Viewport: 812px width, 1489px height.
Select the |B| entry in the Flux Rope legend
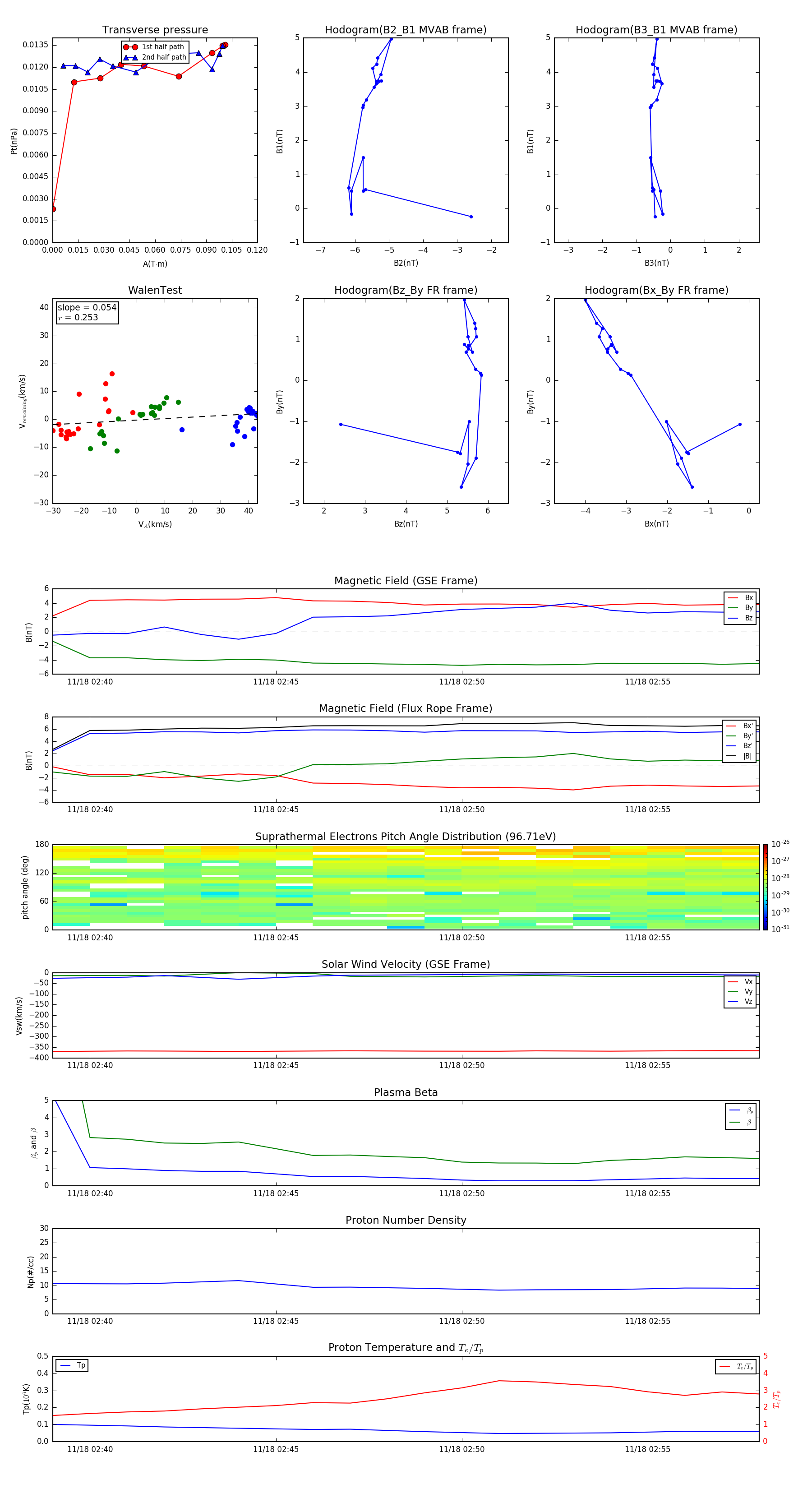tap(740, 756)
